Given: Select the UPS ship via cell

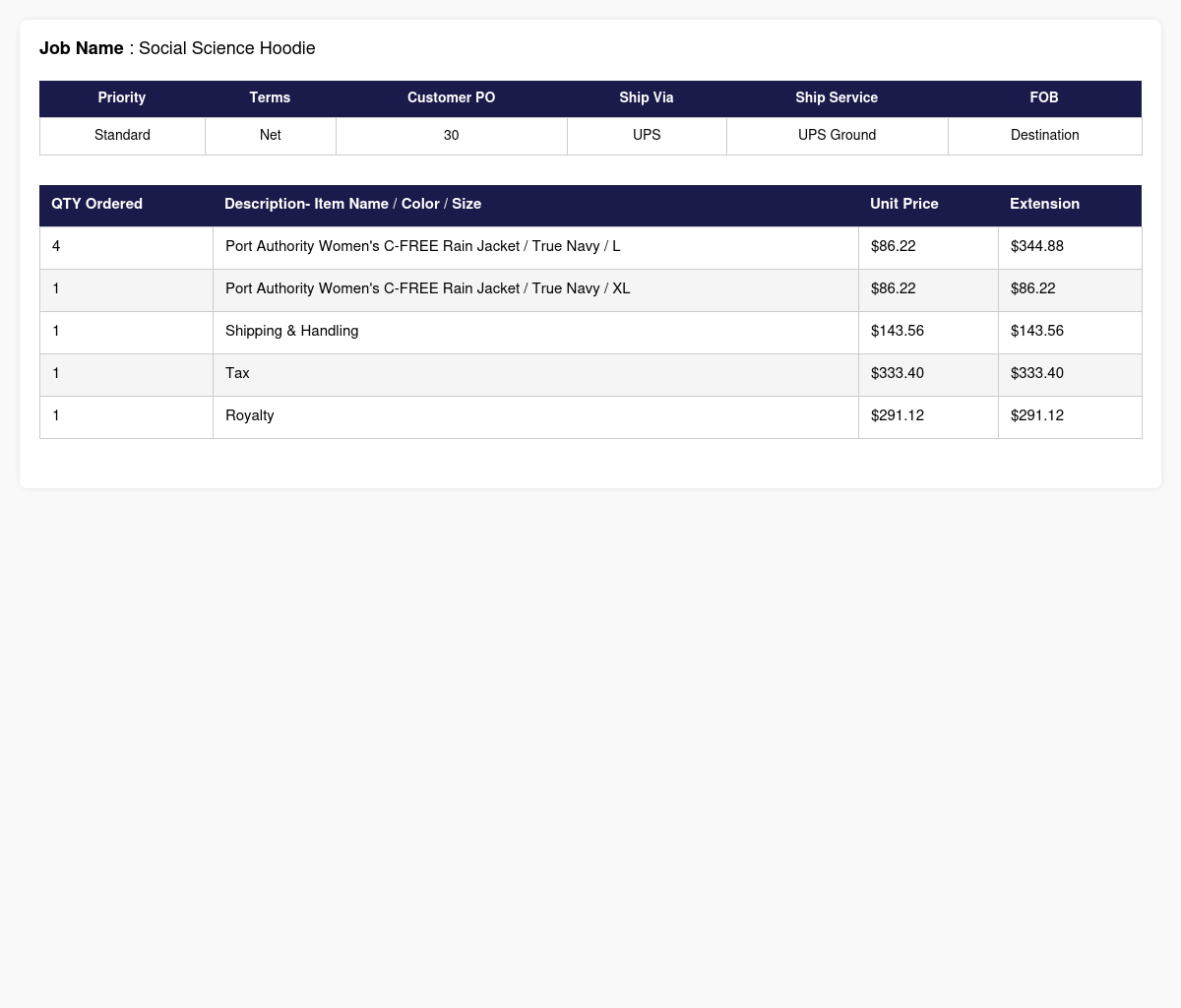Looking at the screenshot, I should [647, 135].
